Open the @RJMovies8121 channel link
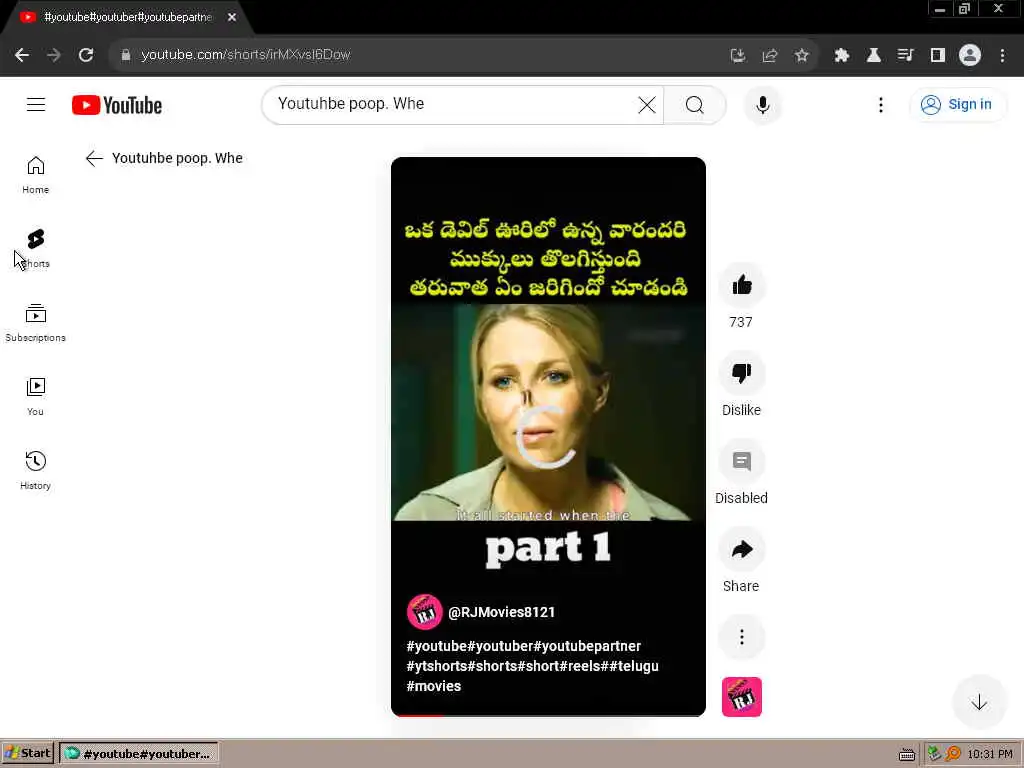The image size is (1024, 768). point(502,612)
